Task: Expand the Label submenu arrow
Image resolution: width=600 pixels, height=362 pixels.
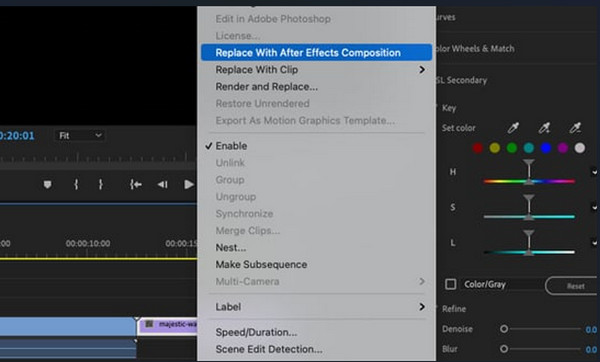Action: [x=422, y=307]
